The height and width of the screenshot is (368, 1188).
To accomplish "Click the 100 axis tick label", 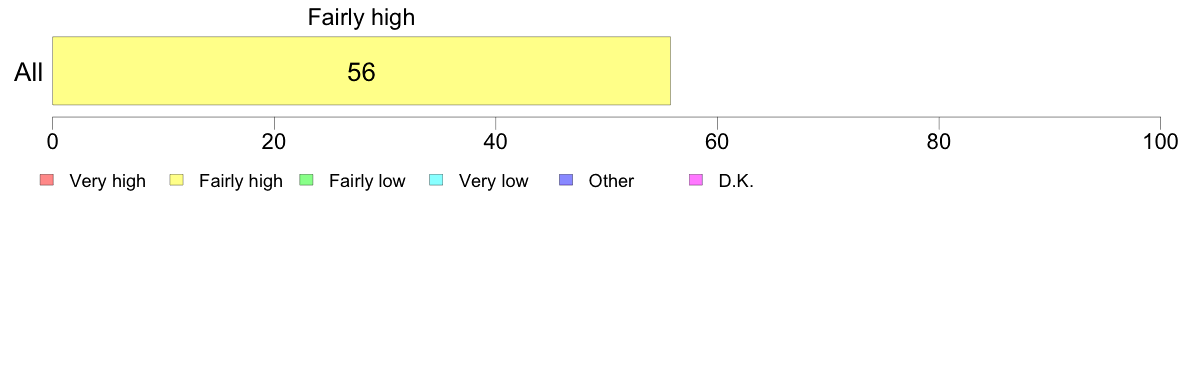I will tap(1159, 141).
